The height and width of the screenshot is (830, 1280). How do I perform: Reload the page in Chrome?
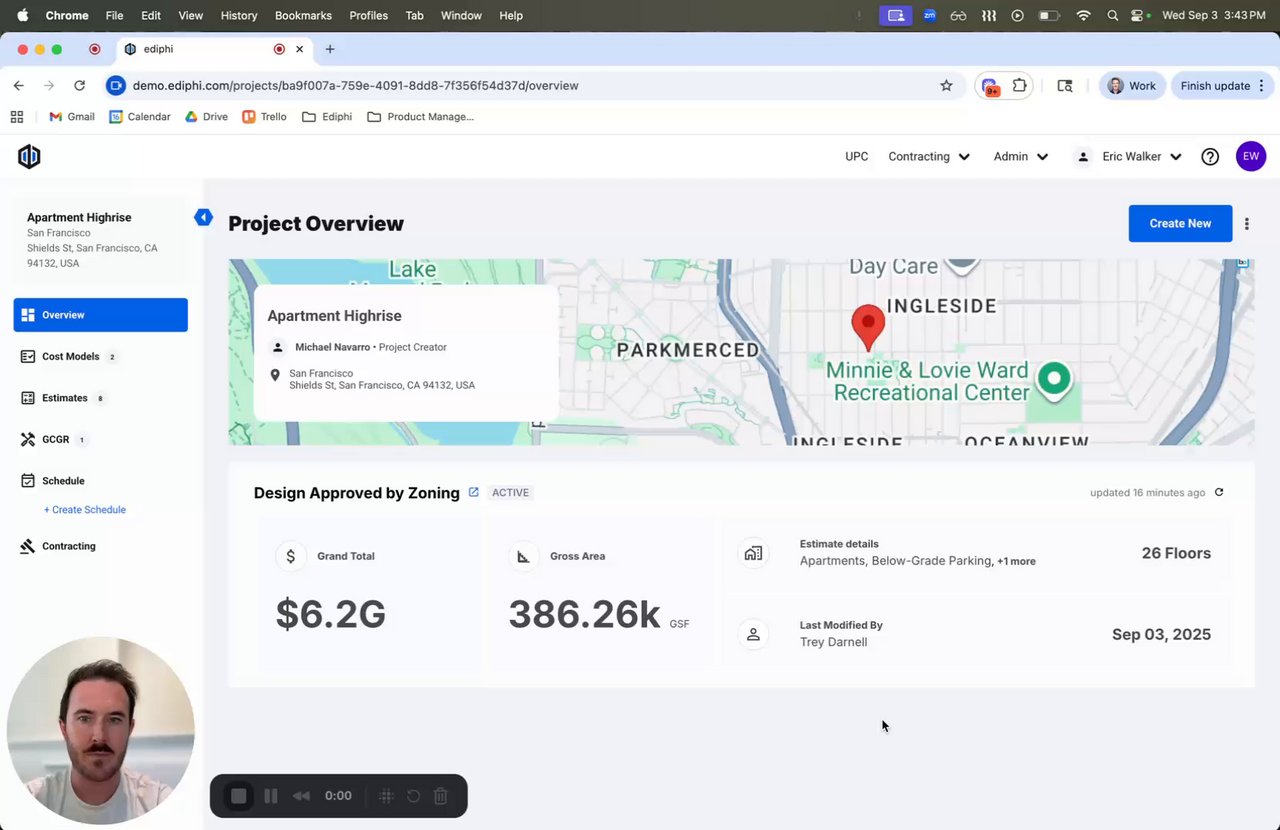(x=80, y=86)
